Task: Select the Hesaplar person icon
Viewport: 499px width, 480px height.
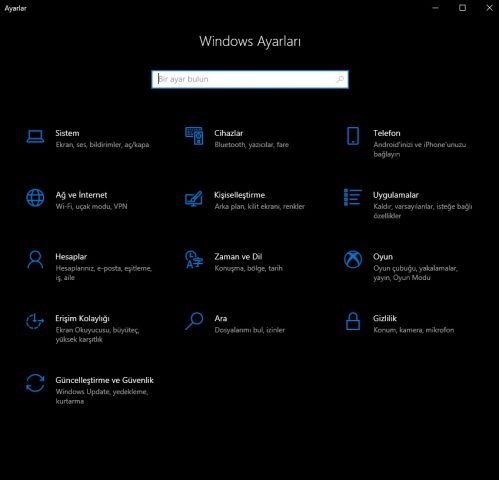Action: (35, 260)
